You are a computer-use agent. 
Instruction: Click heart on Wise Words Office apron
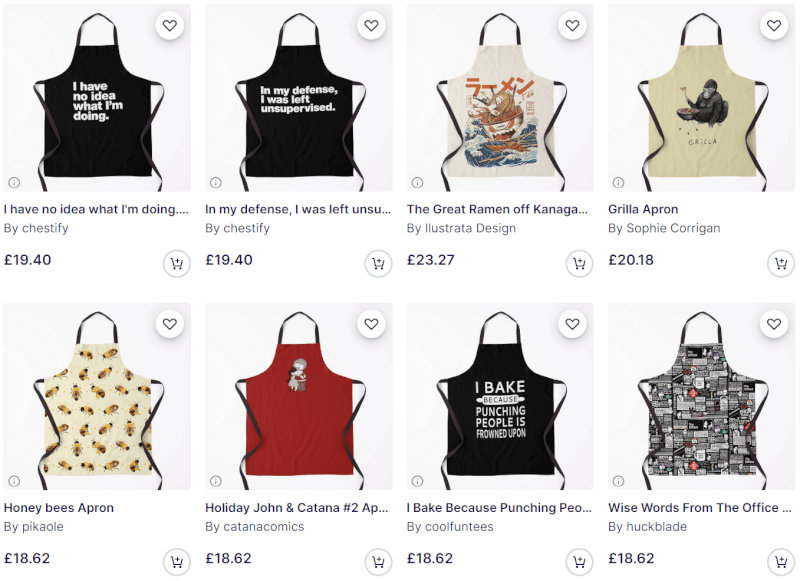click(774, 323)
